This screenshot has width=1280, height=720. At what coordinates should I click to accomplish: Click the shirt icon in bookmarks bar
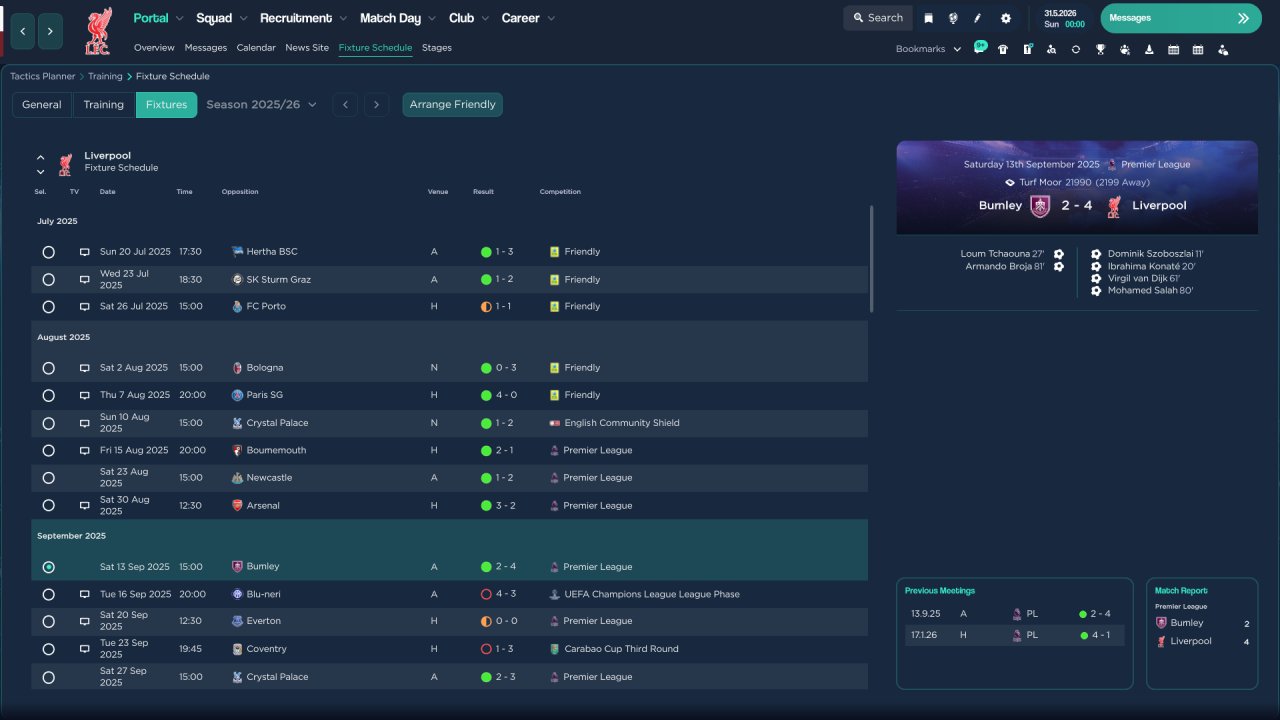click(x=1003, y=49)
